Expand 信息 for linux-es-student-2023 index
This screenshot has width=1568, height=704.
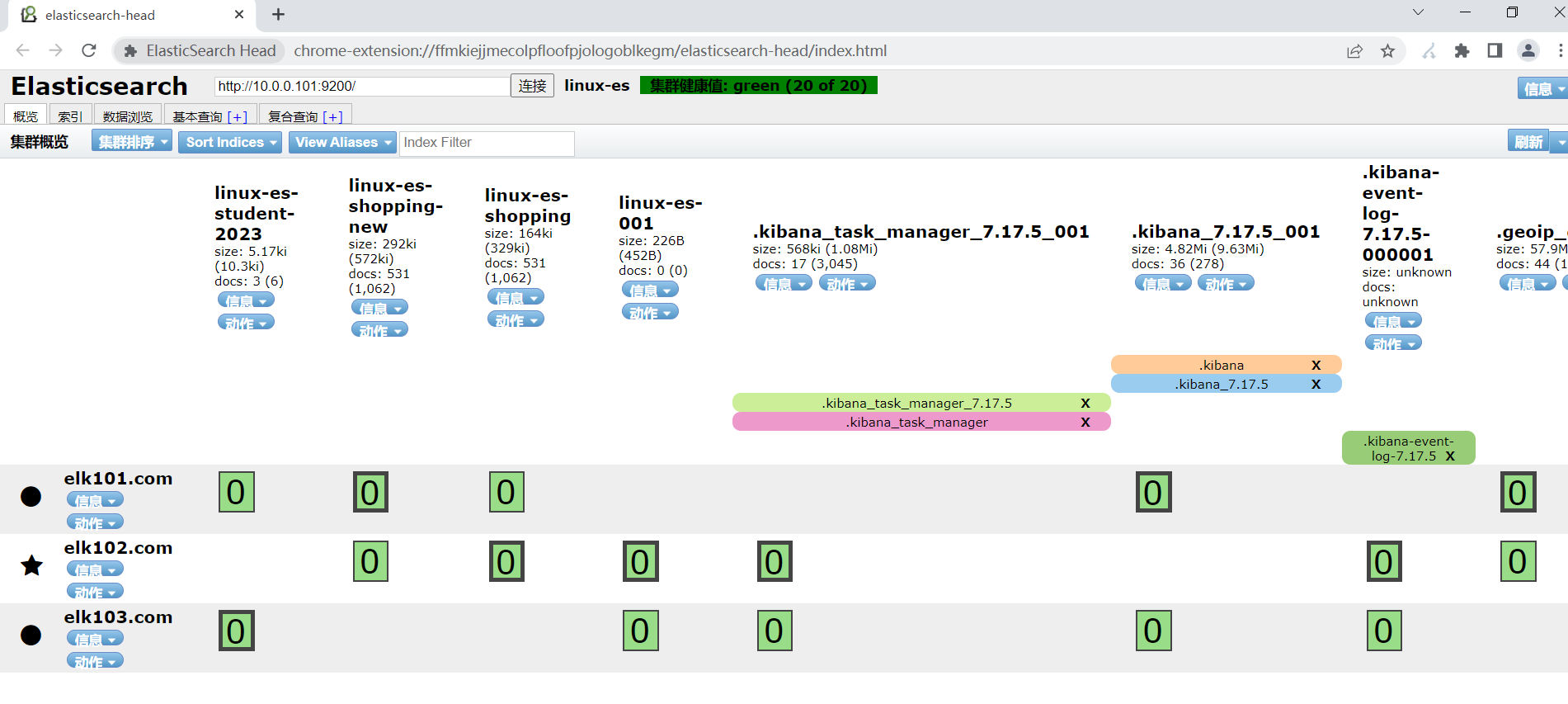tap(246, 300)
